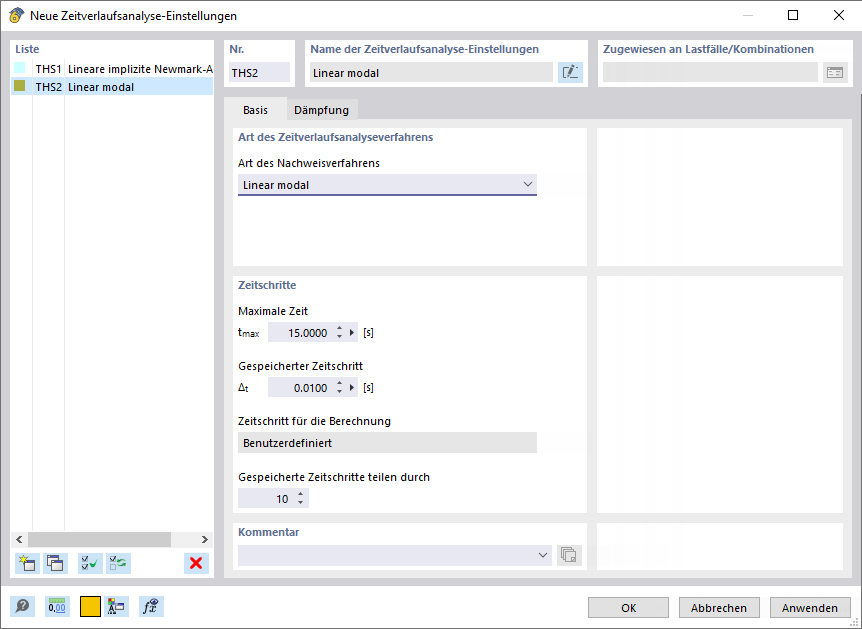Open the fx formula function icon

click(x=151, y=606)
